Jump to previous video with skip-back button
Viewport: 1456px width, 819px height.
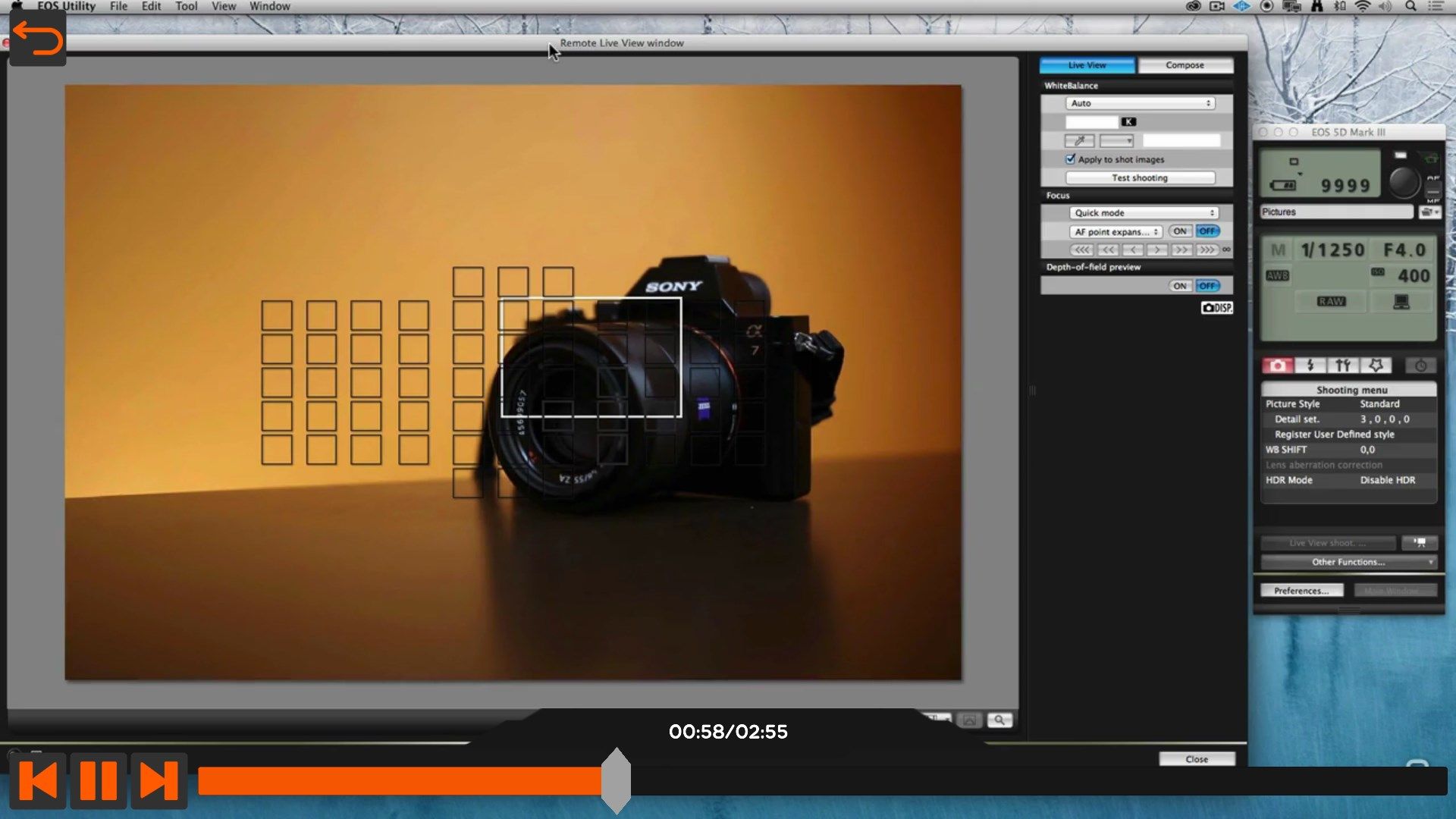tap(38, 780)
